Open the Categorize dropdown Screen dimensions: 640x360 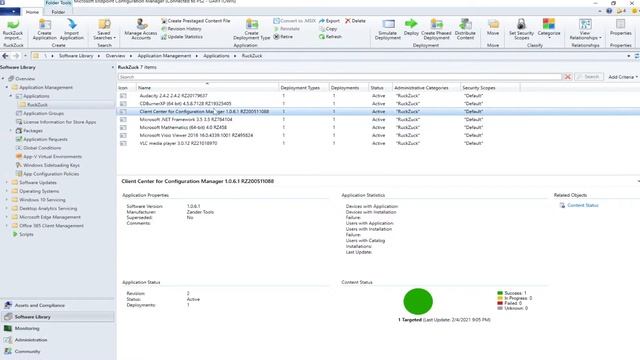549,29
